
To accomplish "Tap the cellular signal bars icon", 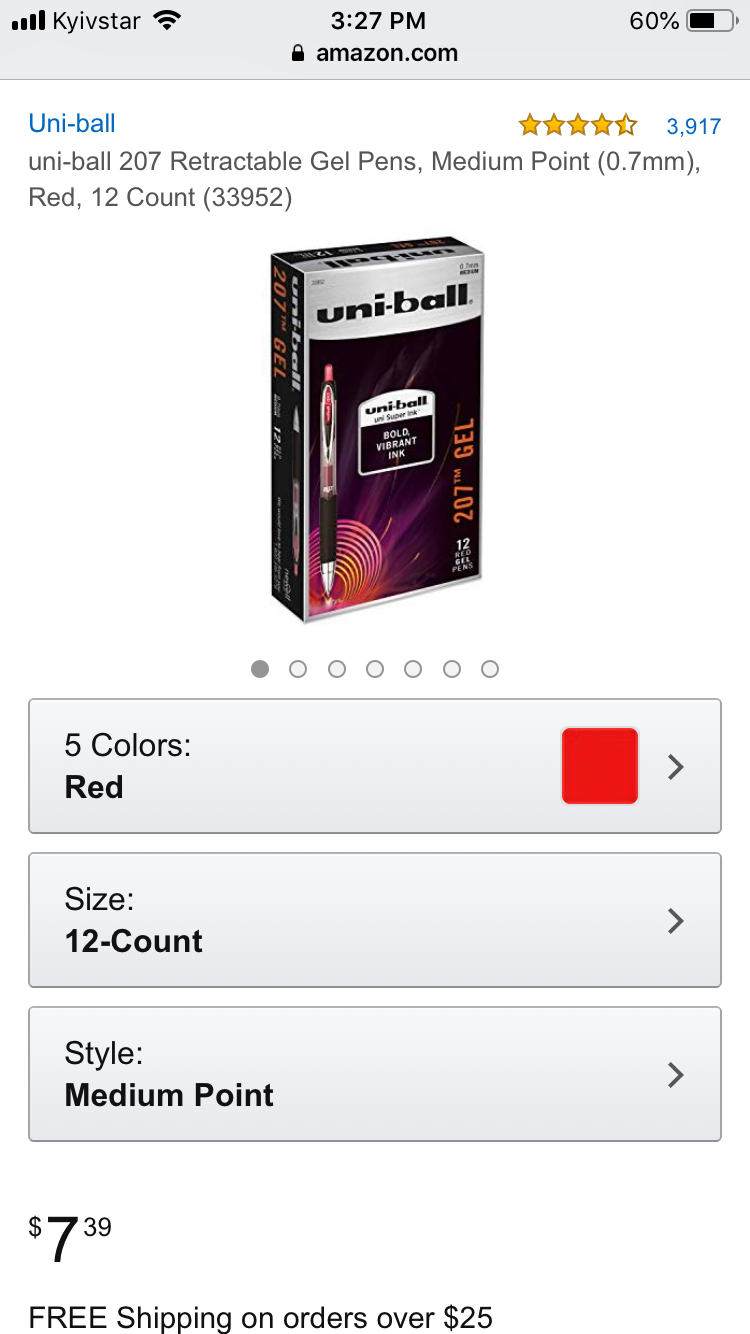I will tap(29, 20).
